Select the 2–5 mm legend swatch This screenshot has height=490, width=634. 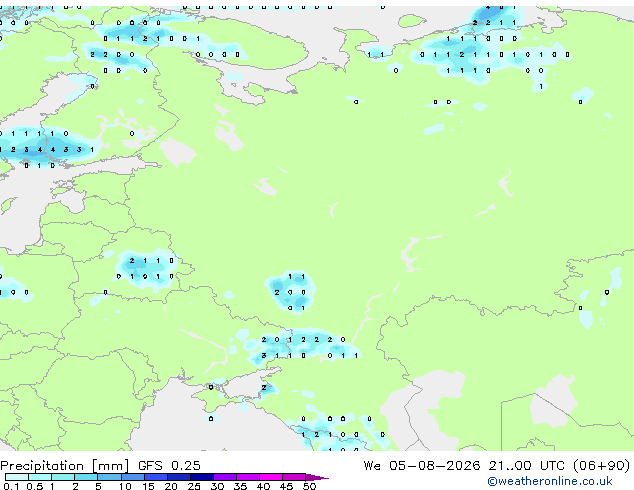86,477
